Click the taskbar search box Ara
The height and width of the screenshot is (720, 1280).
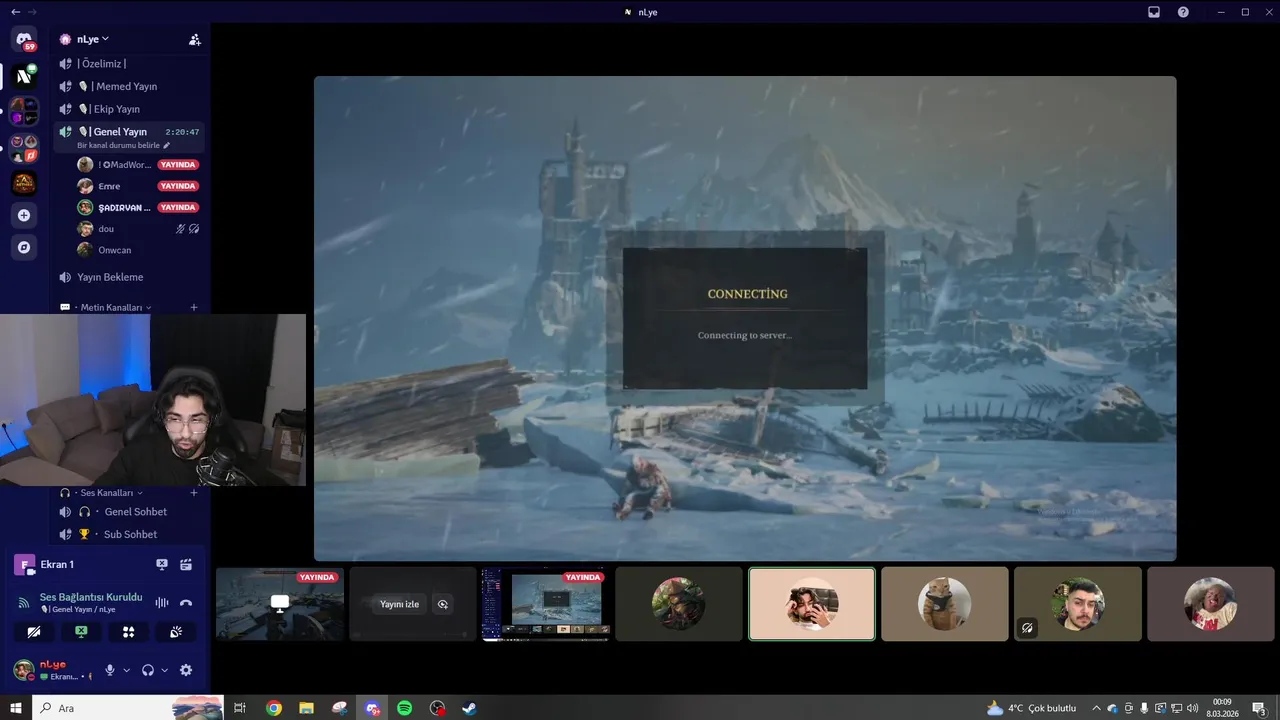click(x=127, y=708)
